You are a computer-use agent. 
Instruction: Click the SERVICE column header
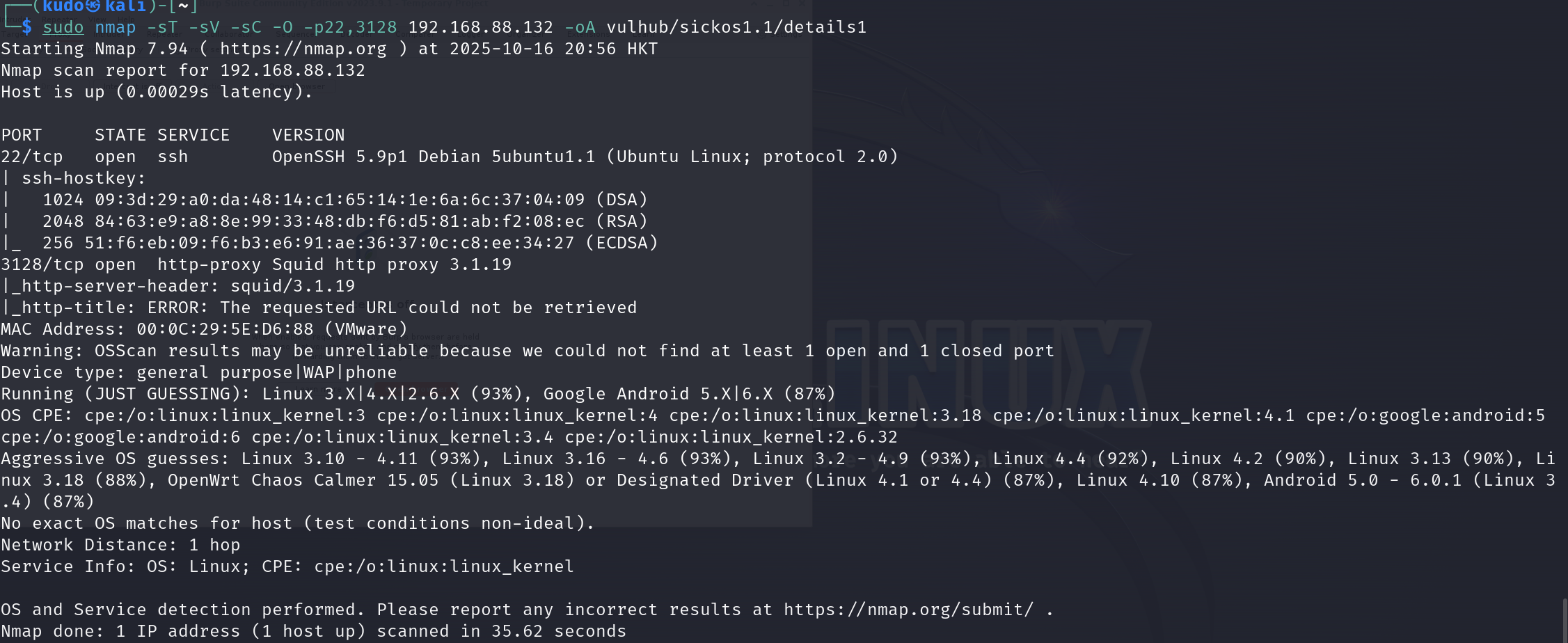click(193, 135)
